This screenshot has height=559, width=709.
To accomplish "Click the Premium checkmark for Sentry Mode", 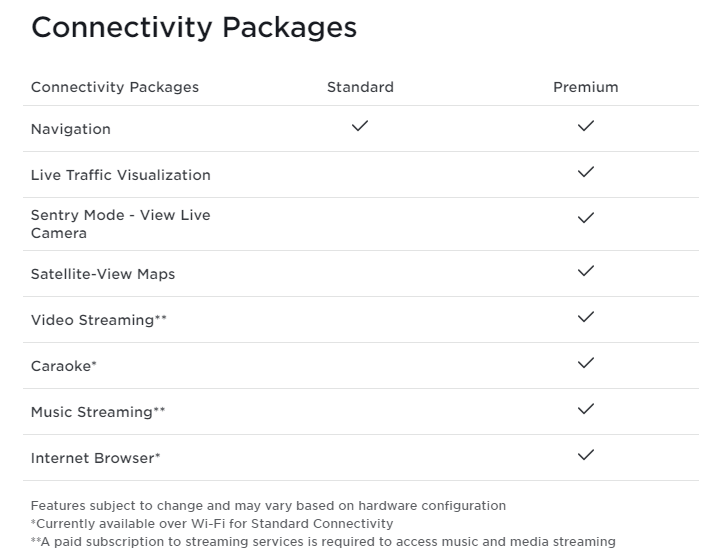I will 586,217.
